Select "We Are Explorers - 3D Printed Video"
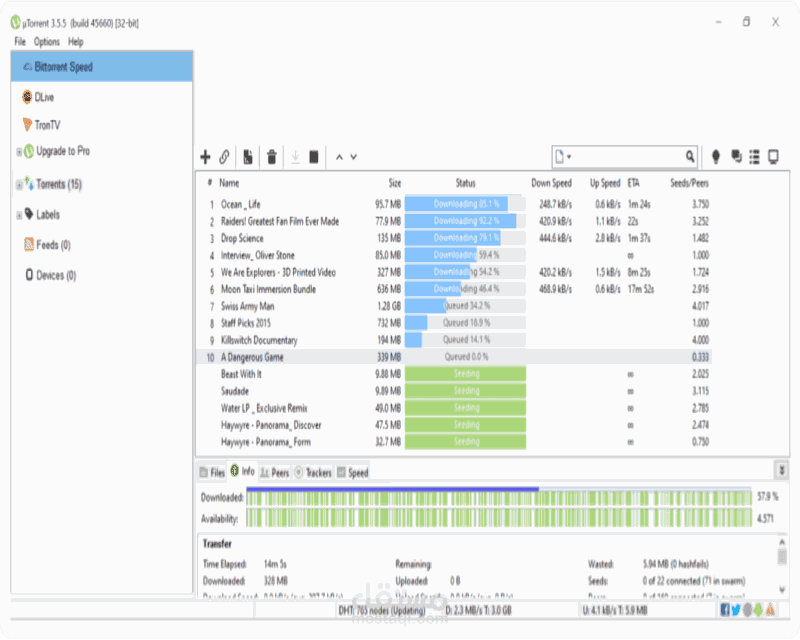Viewport: 800px width, 640px height. [x=454, y=272]
